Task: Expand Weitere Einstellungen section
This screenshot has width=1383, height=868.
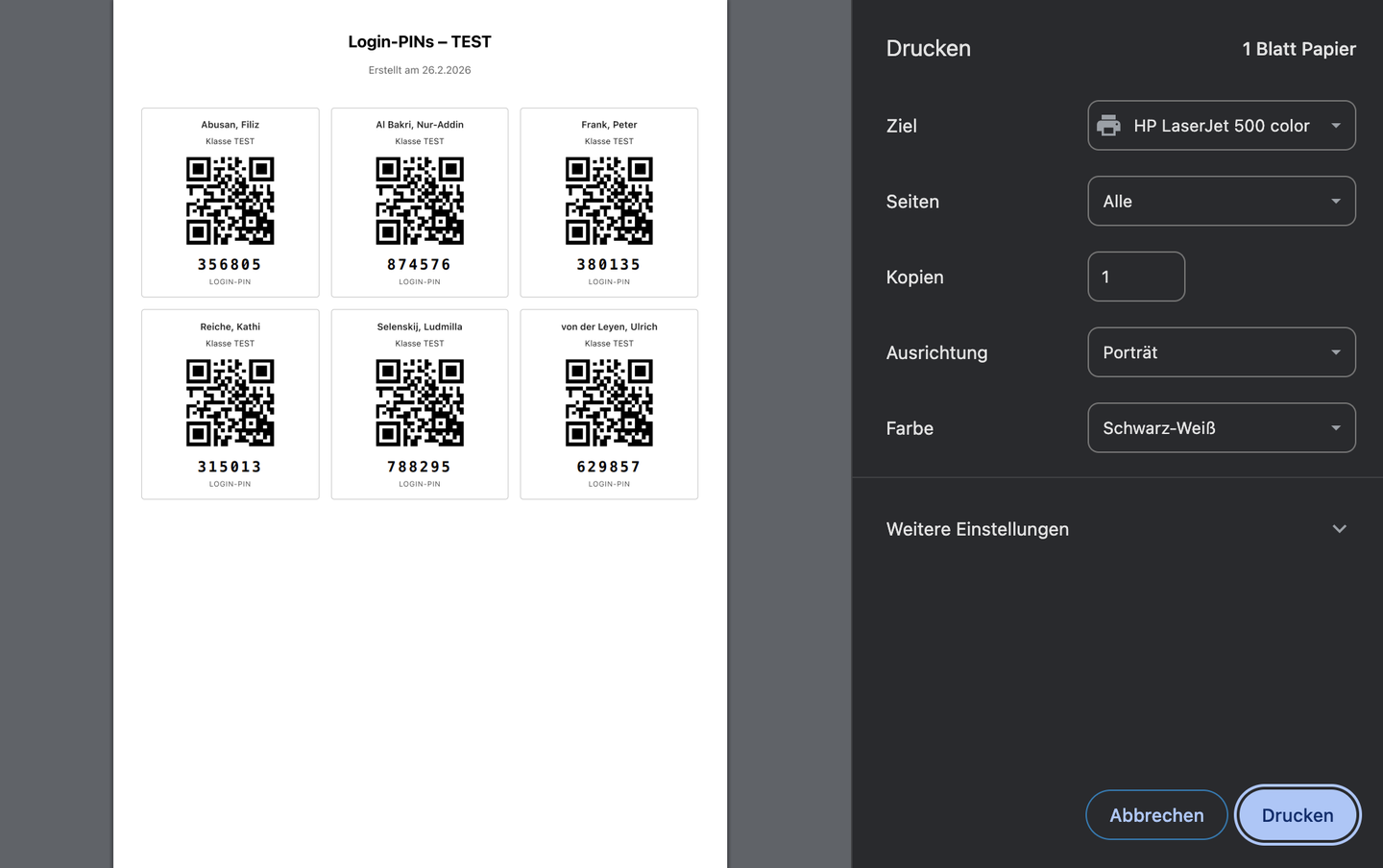Action: 1117,529
